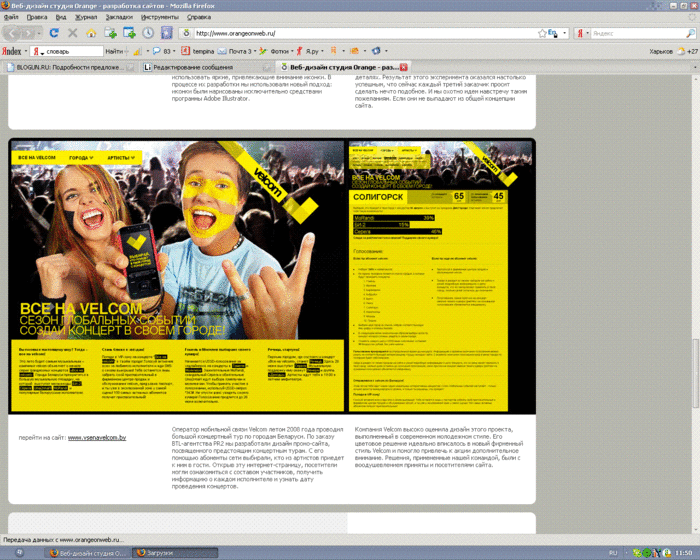Close the Веб-дизайн студия Orange tab
This screenshot has height=560, width=700.
click(x=404, y=67)
